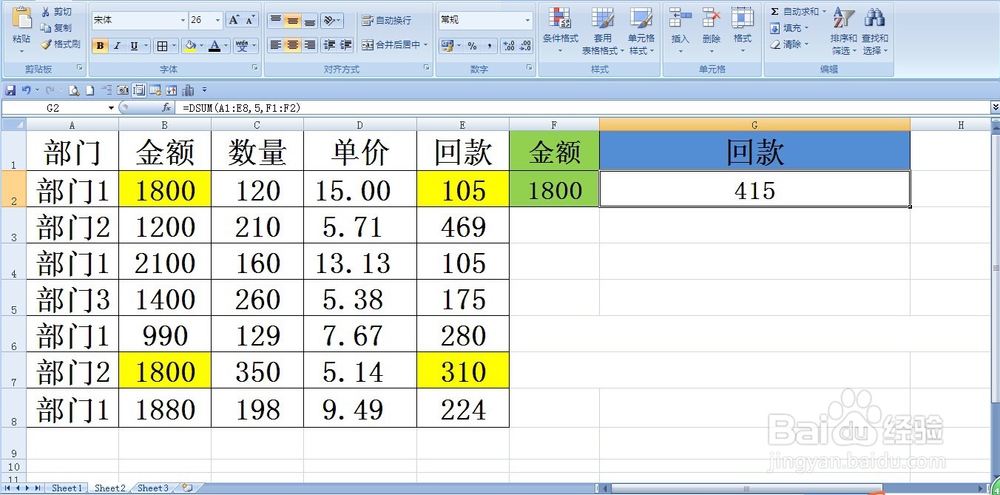
Task: Open underline style dropdown arrow
Action: (146, 46)
